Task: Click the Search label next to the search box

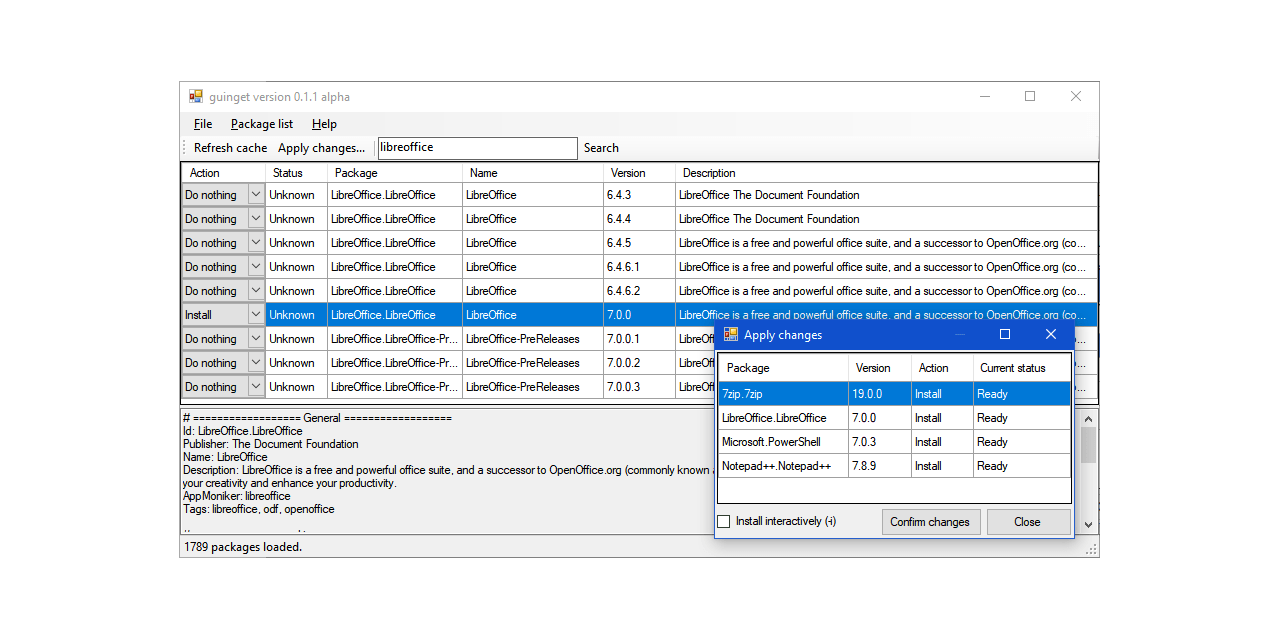Action: click(x=600, y=147)
